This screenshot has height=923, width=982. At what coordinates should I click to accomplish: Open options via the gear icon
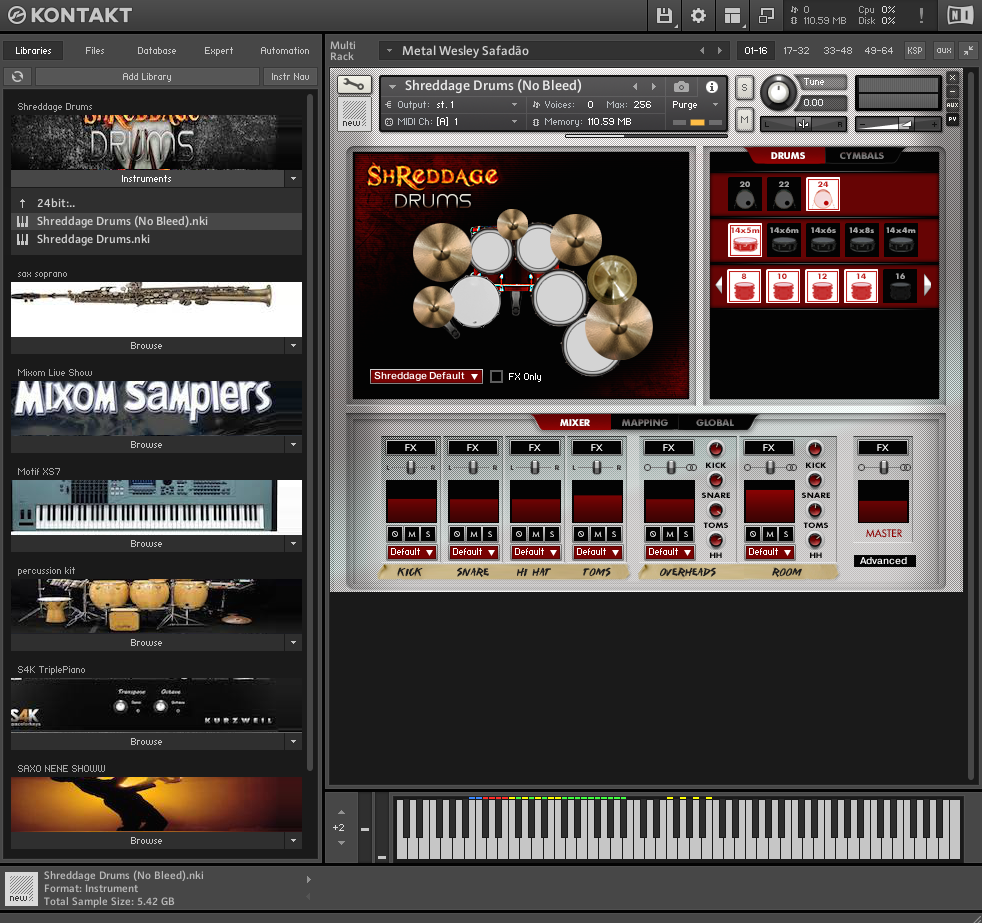[x=698, y=15]
